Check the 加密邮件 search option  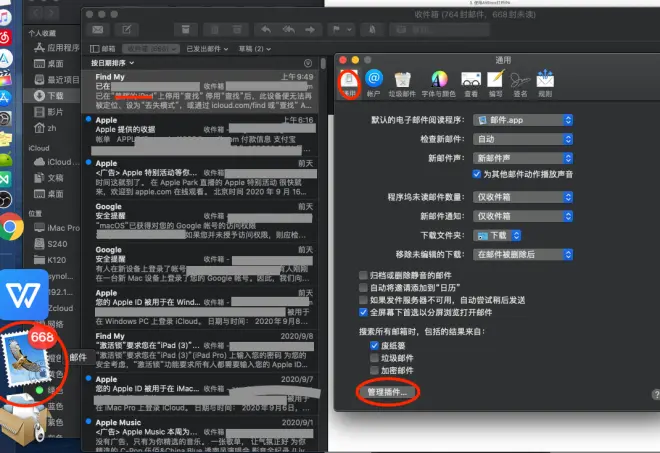coord(374,370)
